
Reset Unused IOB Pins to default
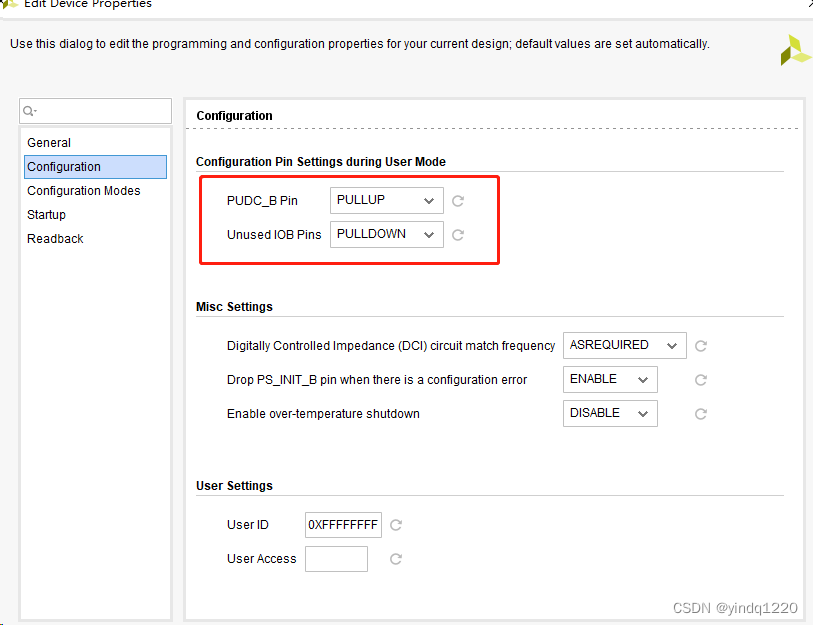pyautogui.click(x=458, y=235)
